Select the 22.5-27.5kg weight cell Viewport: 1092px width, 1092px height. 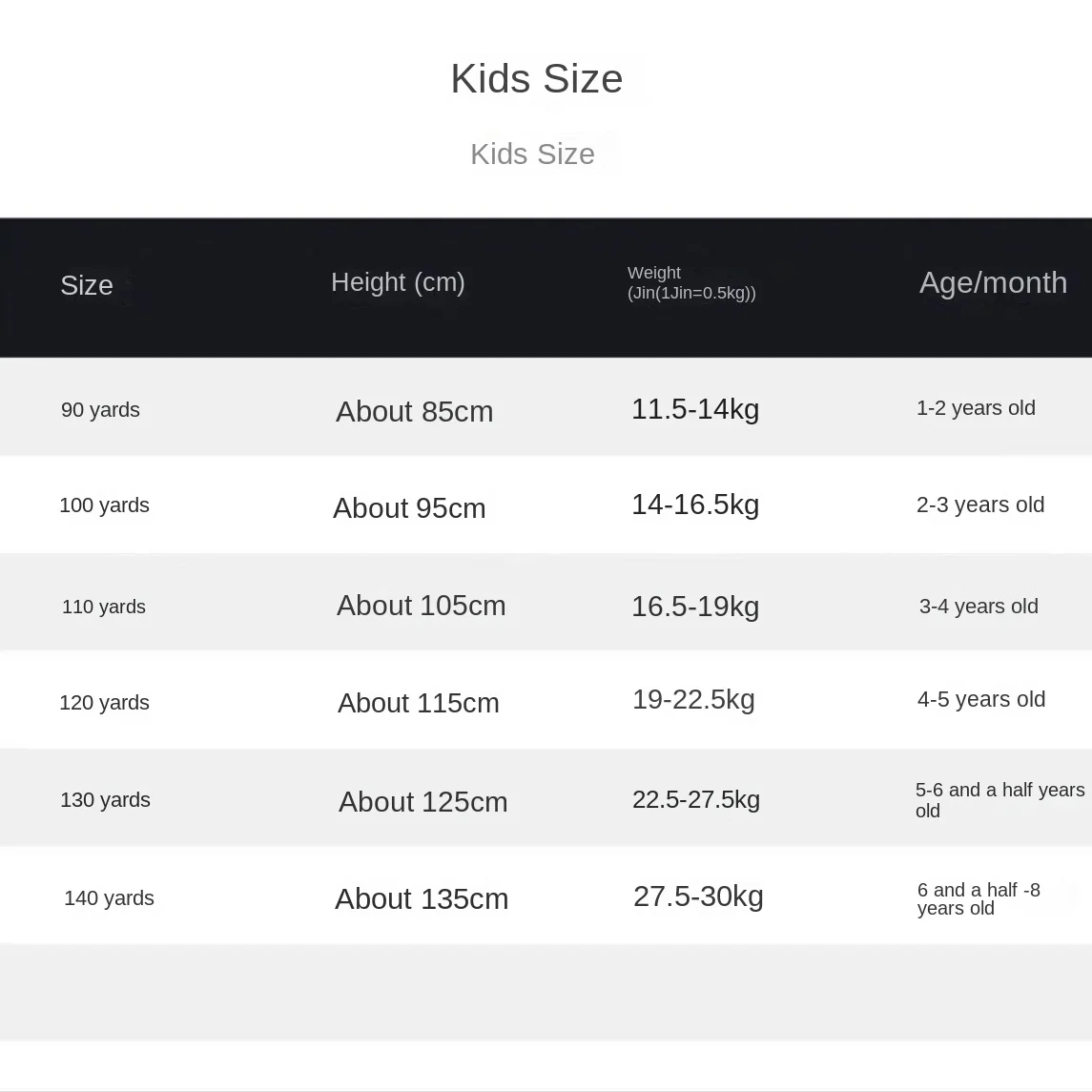(695, 799)
